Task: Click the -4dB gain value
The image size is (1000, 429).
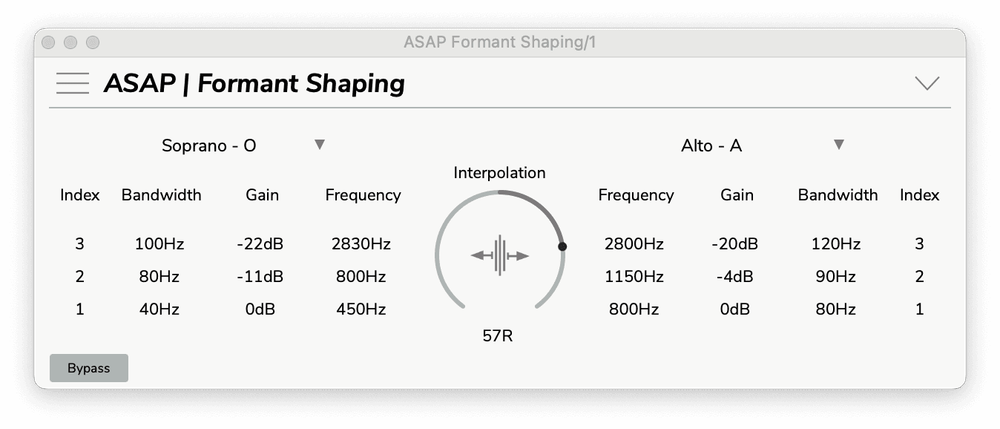Action: coord(737,276)
